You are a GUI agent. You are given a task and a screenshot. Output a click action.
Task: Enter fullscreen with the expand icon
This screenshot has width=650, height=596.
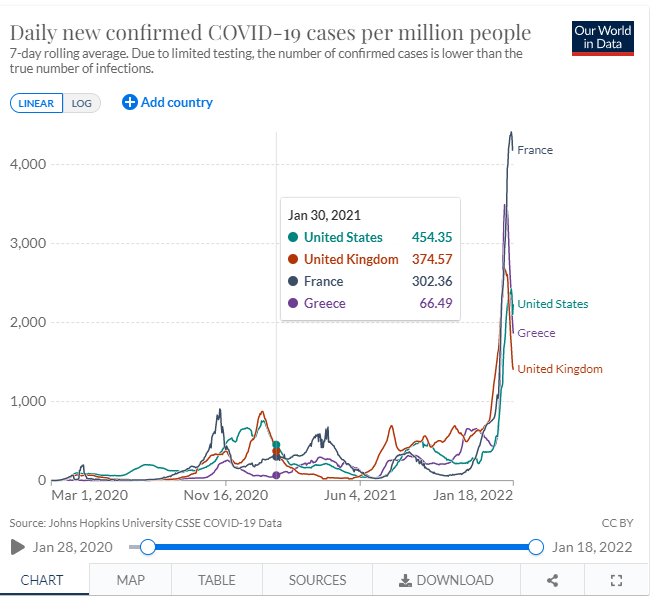[x=616, y=580]
